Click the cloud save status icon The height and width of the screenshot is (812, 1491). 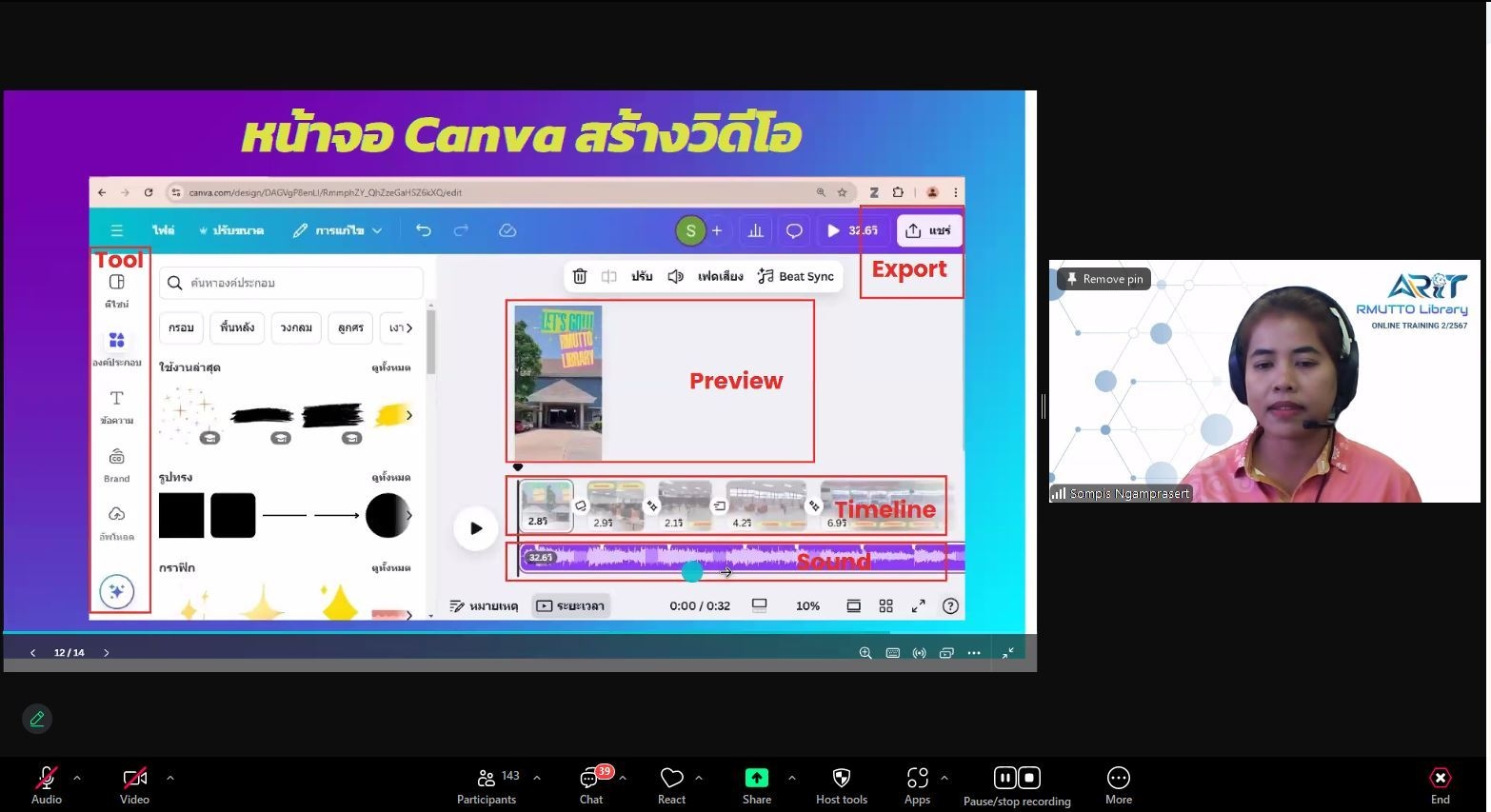pos(507,230)
